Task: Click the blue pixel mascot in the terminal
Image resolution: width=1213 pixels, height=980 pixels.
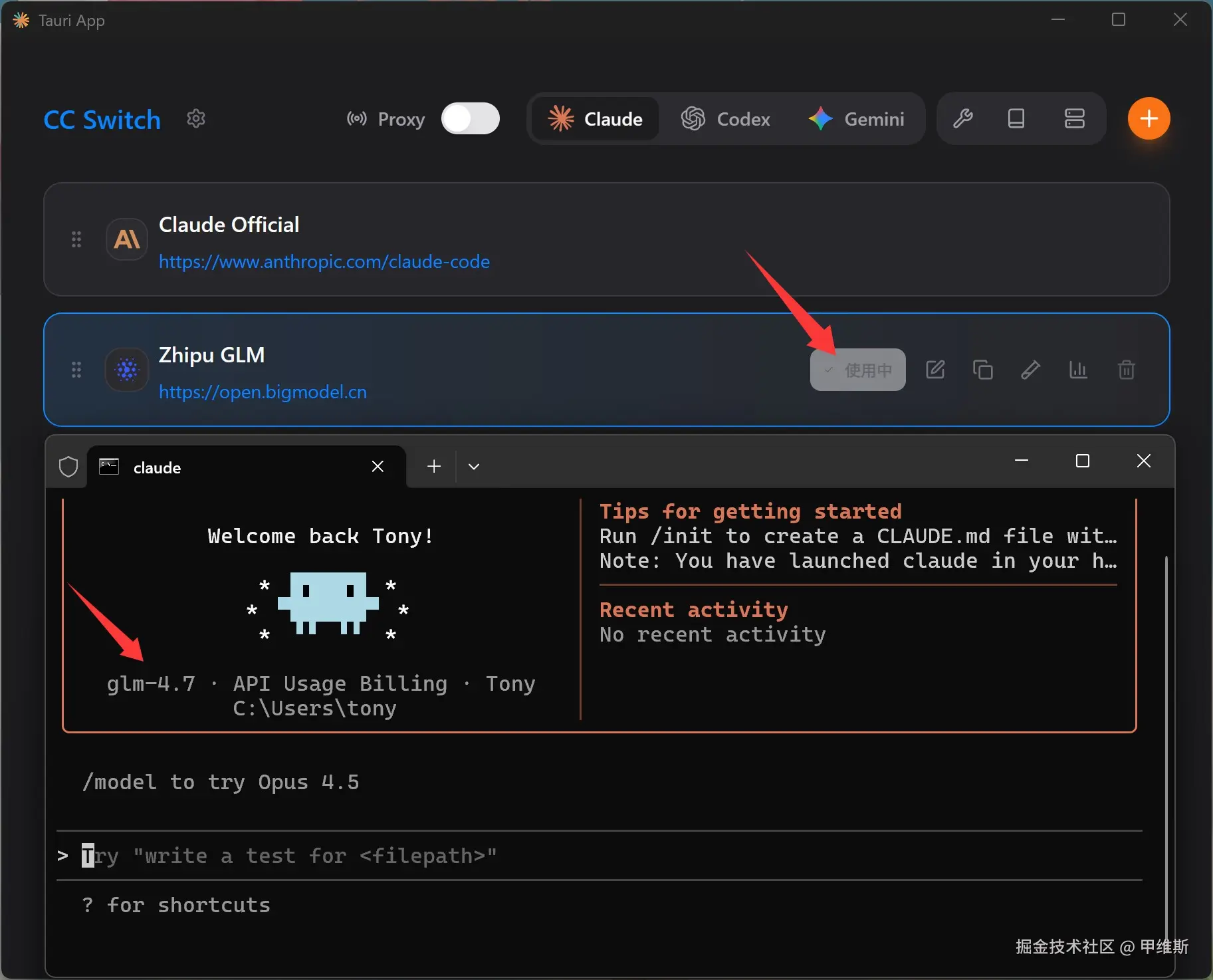Action: tap(328, 603)
